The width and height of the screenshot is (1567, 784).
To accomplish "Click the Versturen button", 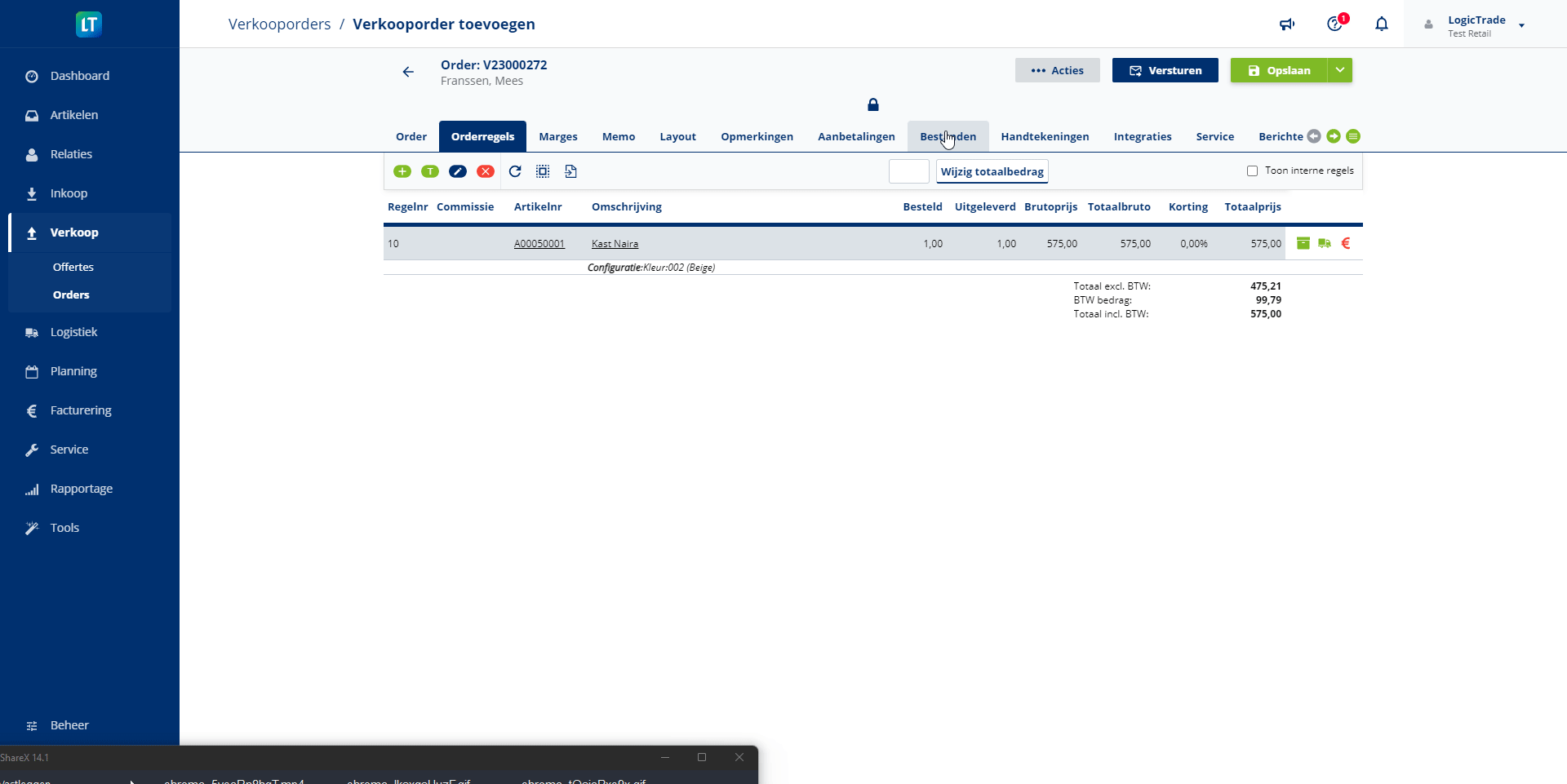I will pos(1165,70).
